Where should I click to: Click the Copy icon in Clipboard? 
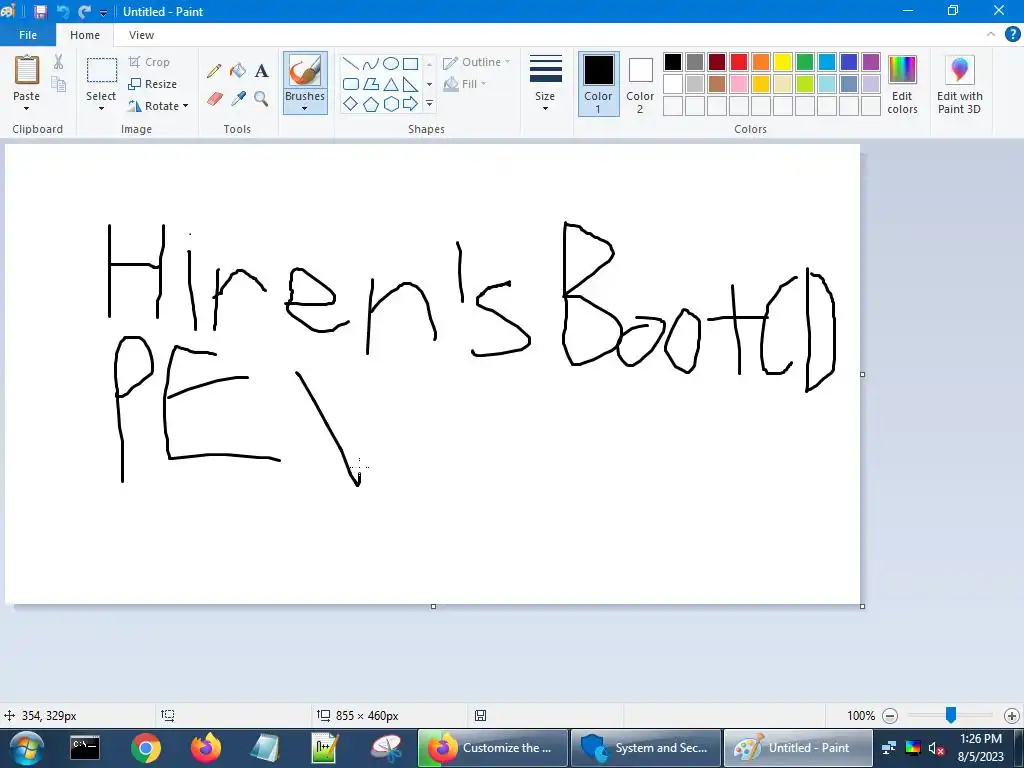coord(58,84)
